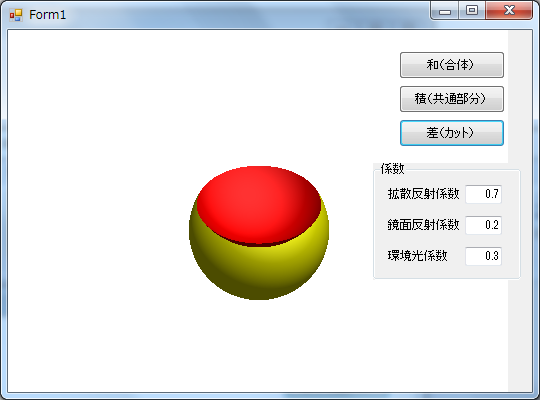
Task: Focus the 環境光係数 field showing 0.3
Action: pos(484,256)
